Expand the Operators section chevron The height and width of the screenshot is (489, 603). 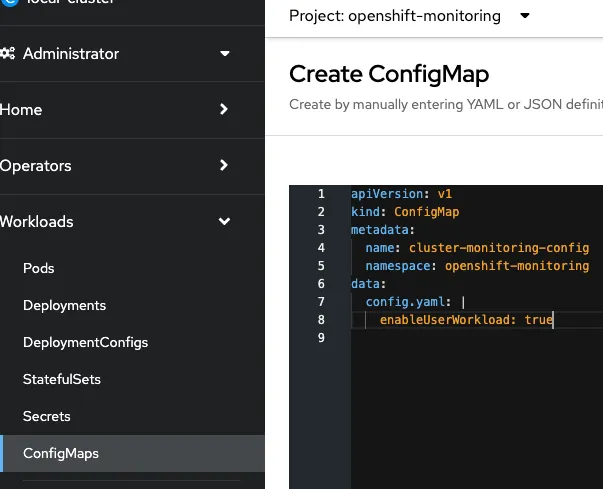pos(224,166)
